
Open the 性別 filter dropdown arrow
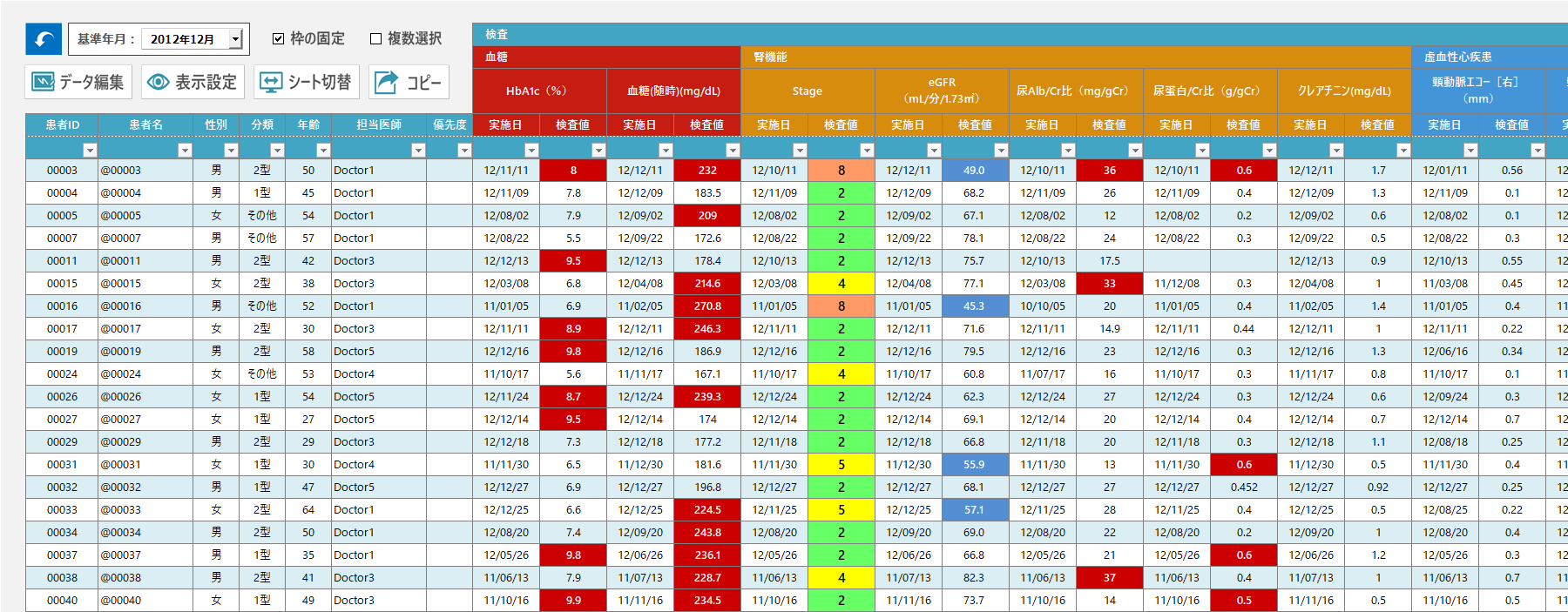click(x=230, y=150)
